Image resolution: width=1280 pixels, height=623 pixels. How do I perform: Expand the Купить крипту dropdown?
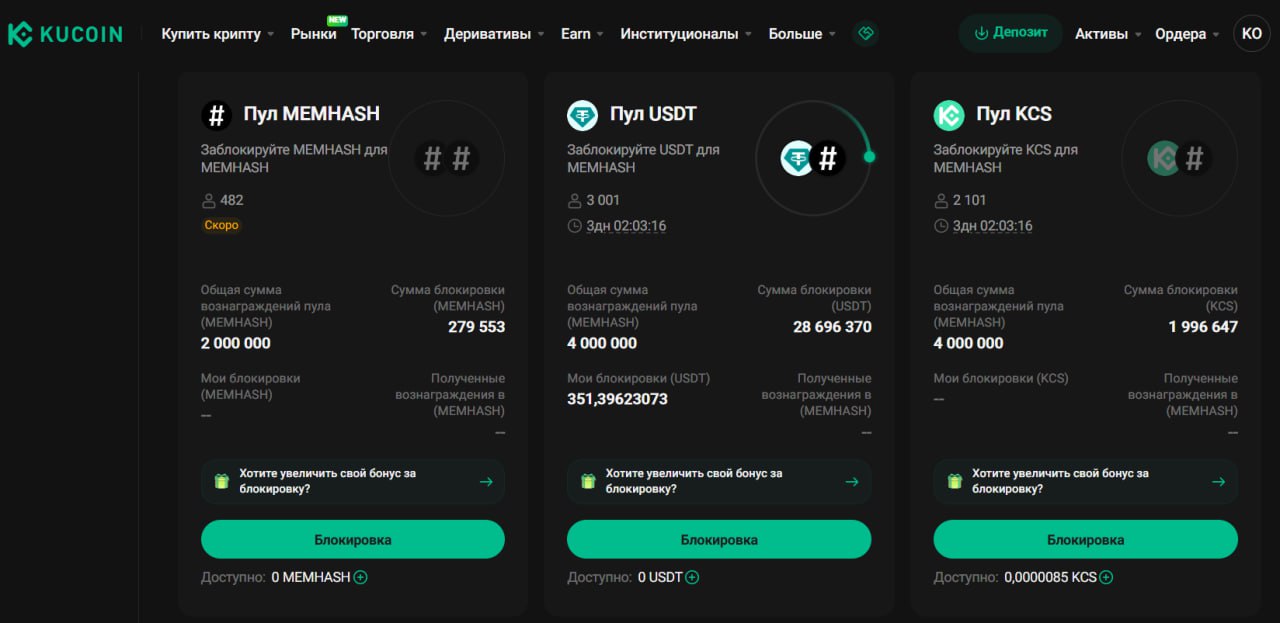click(218, 34)
